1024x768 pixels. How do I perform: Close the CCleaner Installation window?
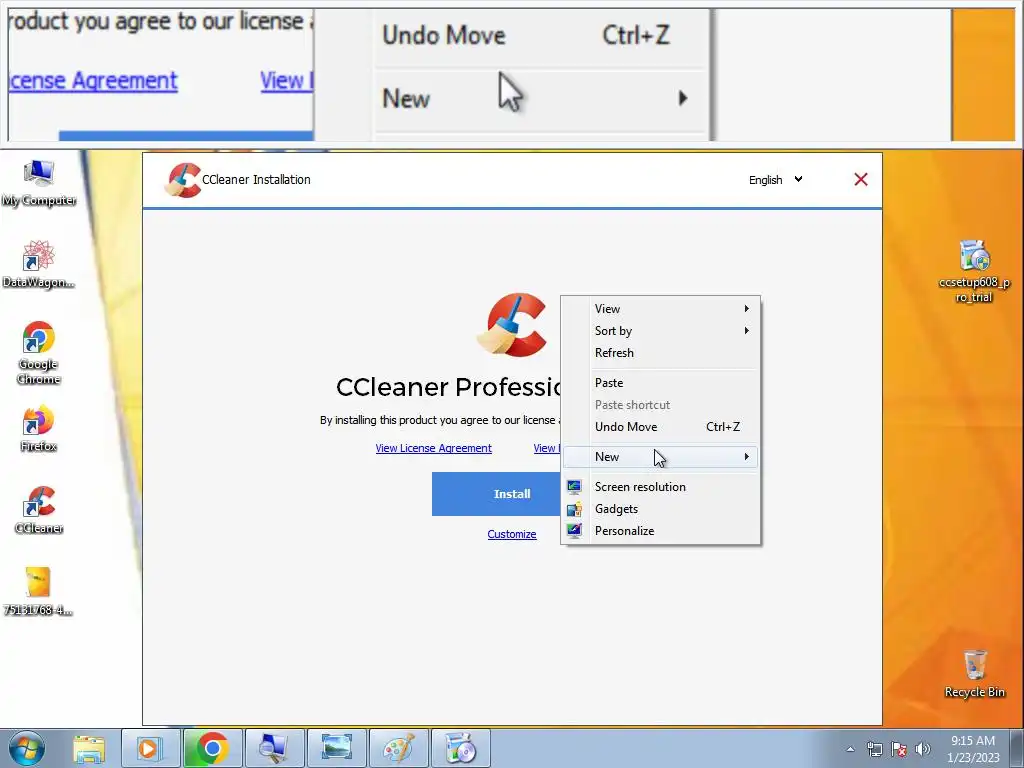861,180
